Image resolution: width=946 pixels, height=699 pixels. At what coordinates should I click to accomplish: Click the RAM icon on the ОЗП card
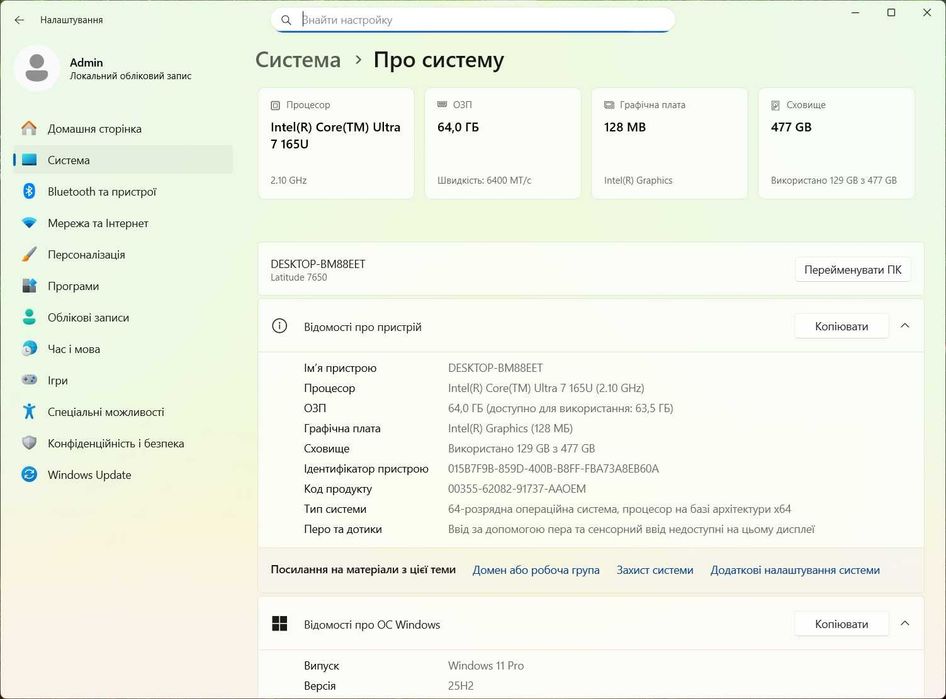tap(442, 104)
